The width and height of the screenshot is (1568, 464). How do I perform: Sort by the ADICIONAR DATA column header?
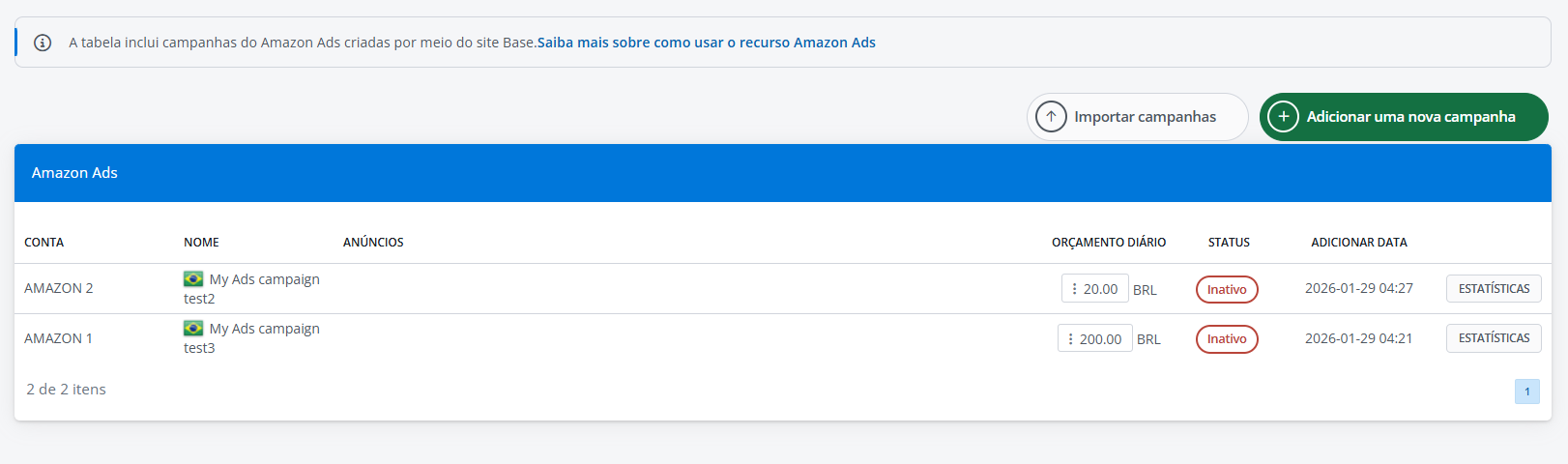coord(1359,243)
